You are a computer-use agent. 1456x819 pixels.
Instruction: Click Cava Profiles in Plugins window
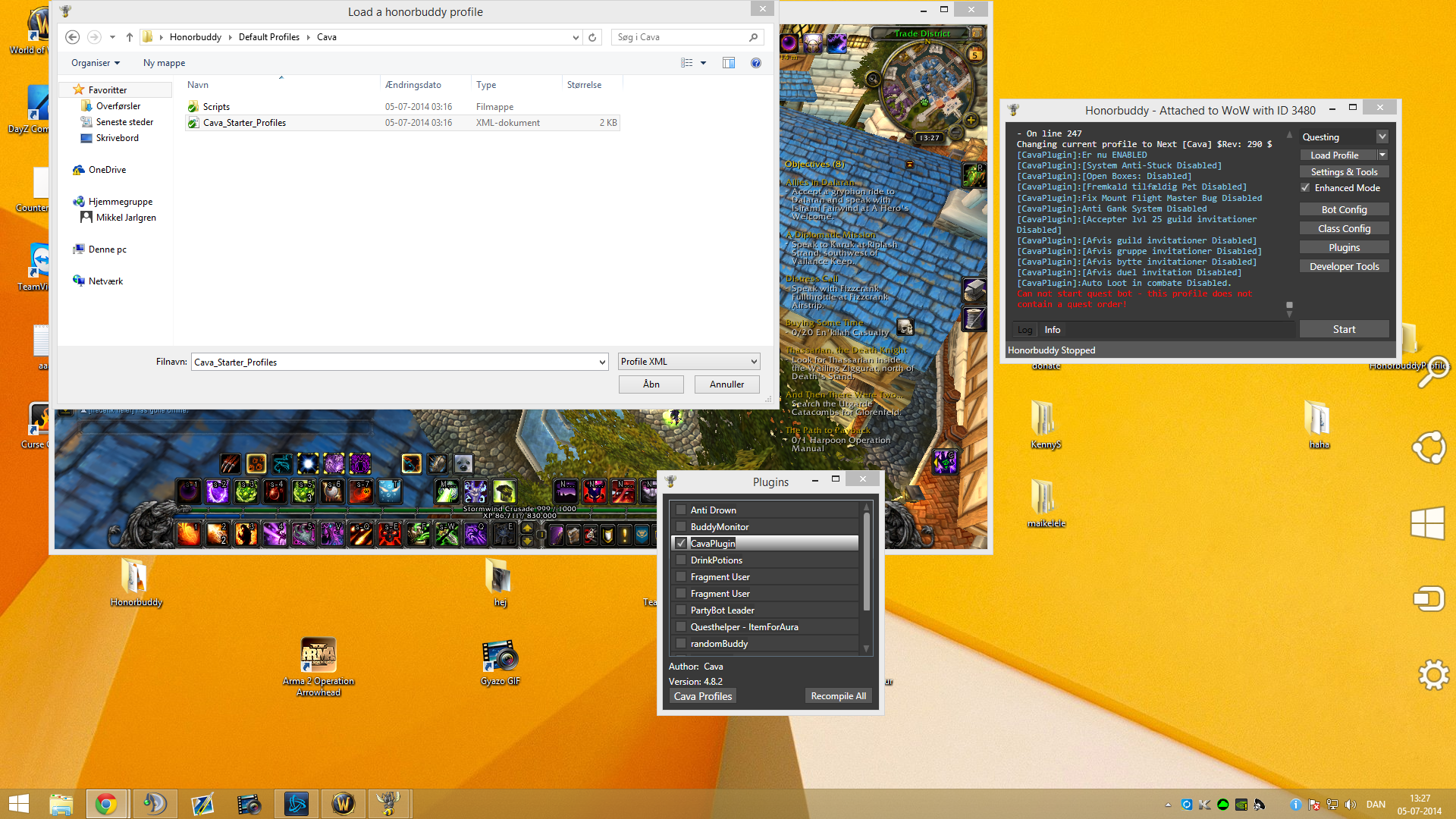click(703, 696)
